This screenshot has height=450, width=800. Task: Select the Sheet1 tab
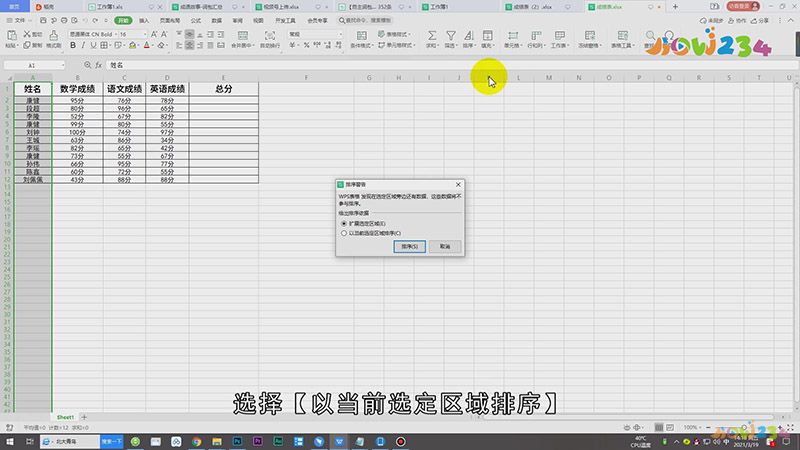[x=65, y=417]
